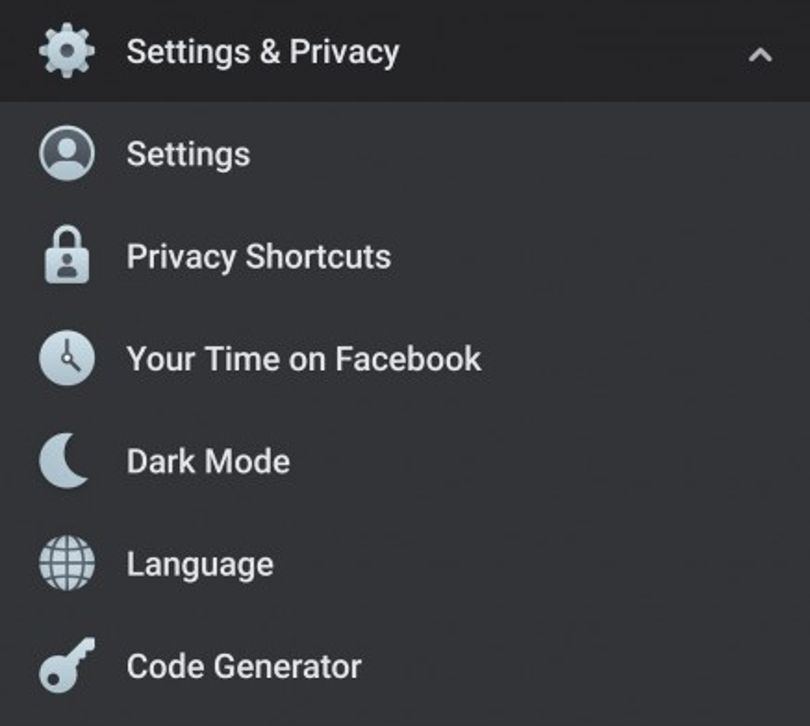The height and width of the screenshot is (726, 810).
Task: Open Privacy Shortcuts from the list
Action: [259, 257]
